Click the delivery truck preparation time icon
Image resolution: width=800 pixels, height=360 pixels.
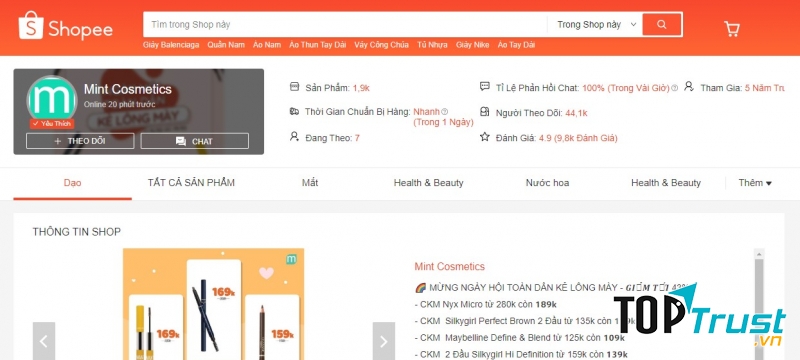click(294, 111)
